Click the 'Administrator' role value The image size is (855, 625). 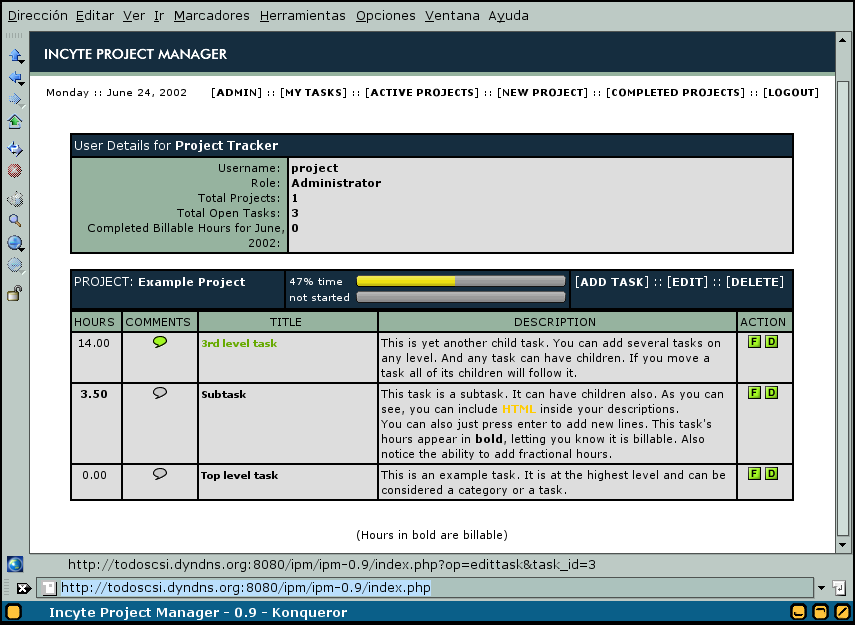[336, 183]
